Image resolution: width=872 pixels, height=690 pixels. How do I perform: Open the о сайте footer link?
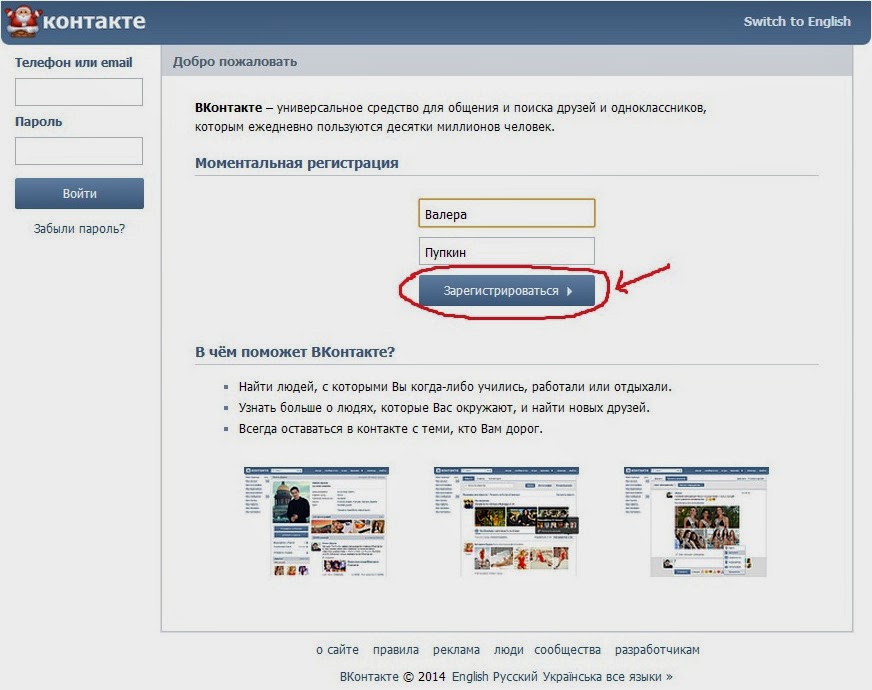(337, 649)
